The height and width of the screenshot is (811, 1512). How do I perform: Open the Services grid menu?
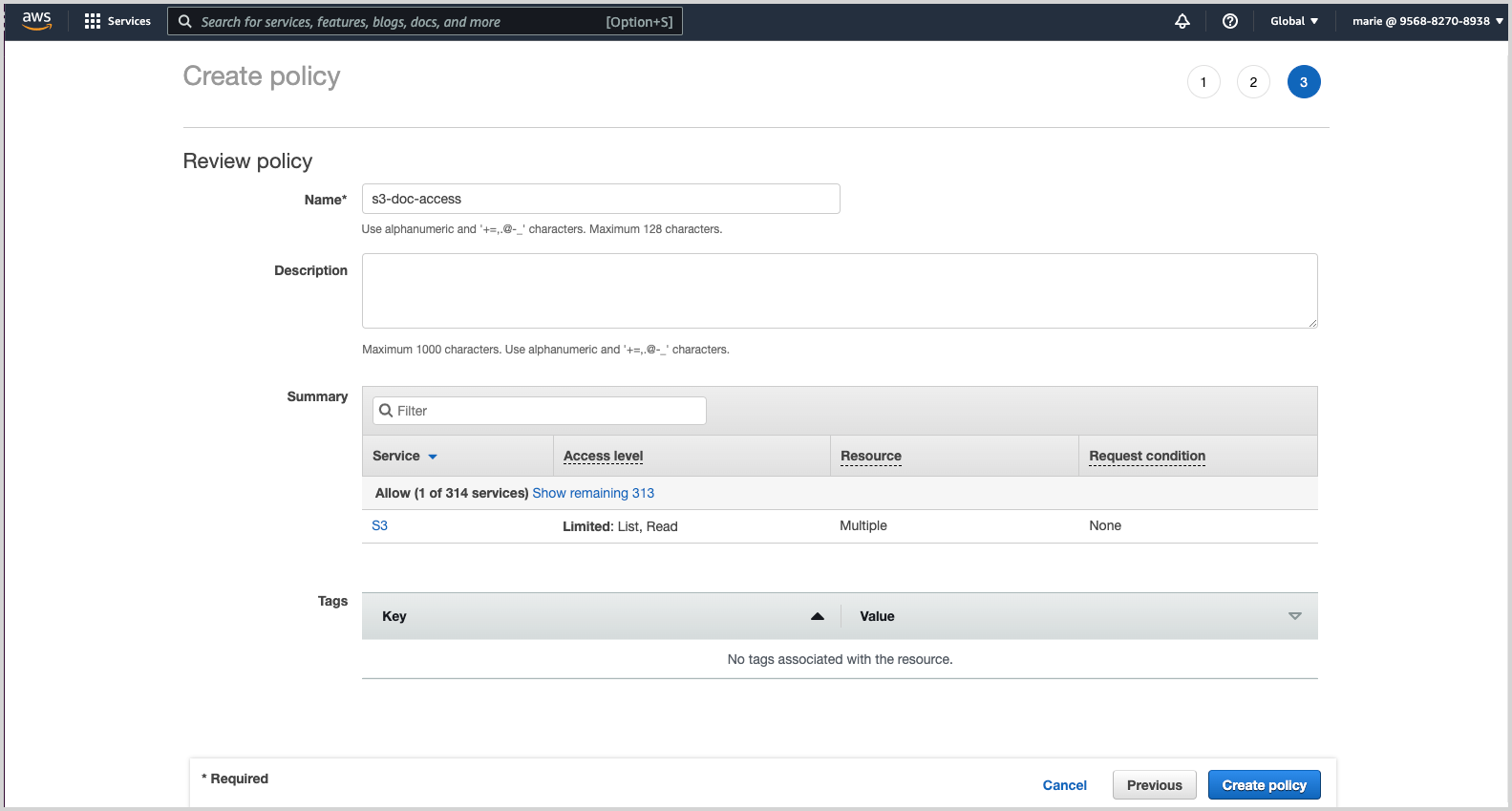pos(93,21)
